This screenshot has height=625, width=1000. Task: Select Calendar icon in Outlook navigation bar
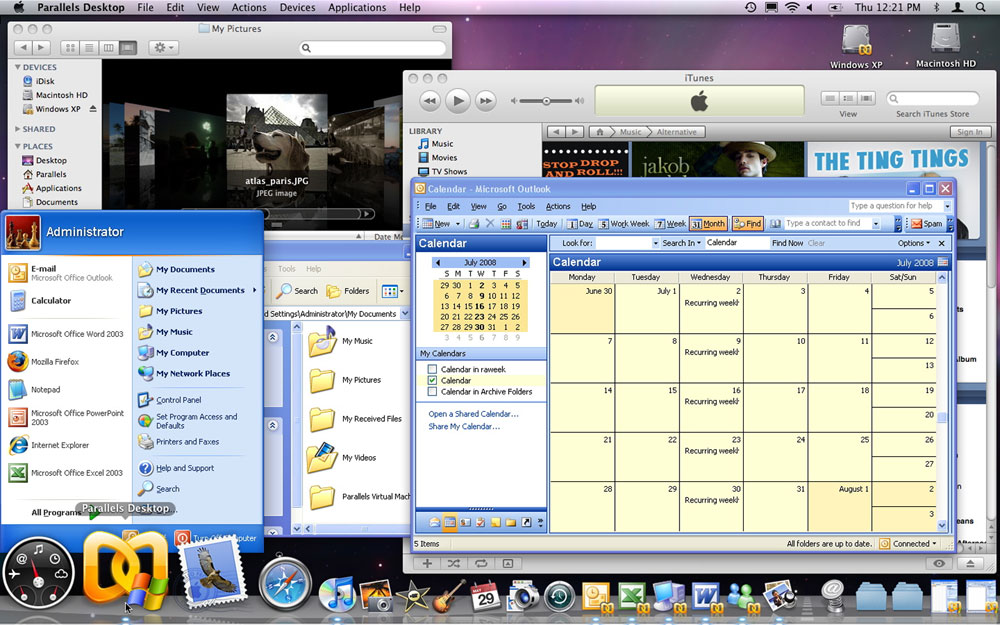click(x=450, y=522)
